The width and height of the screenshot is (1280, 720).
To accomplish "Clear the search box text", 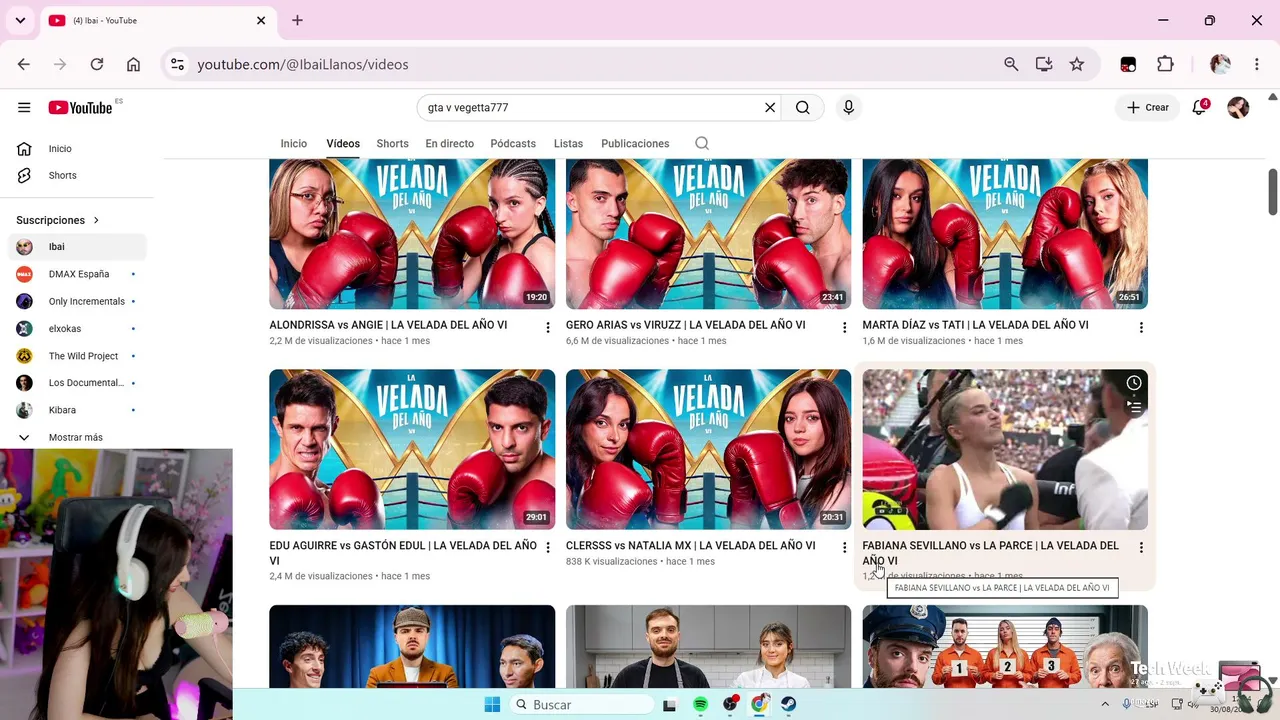I will point(770,108).
